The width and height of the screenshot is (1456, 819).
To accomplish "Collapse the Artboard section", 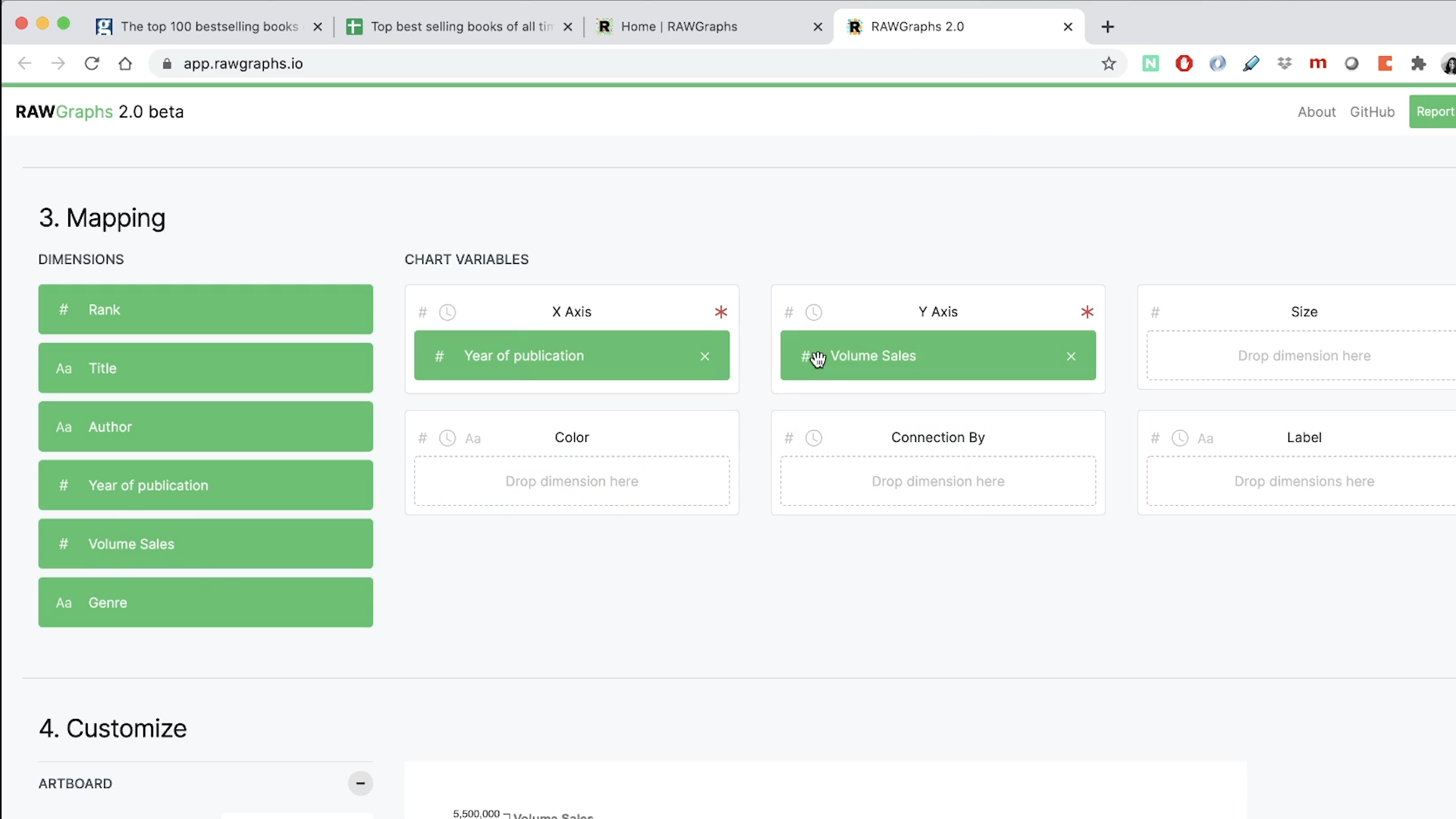I will (x=360, y=783).
